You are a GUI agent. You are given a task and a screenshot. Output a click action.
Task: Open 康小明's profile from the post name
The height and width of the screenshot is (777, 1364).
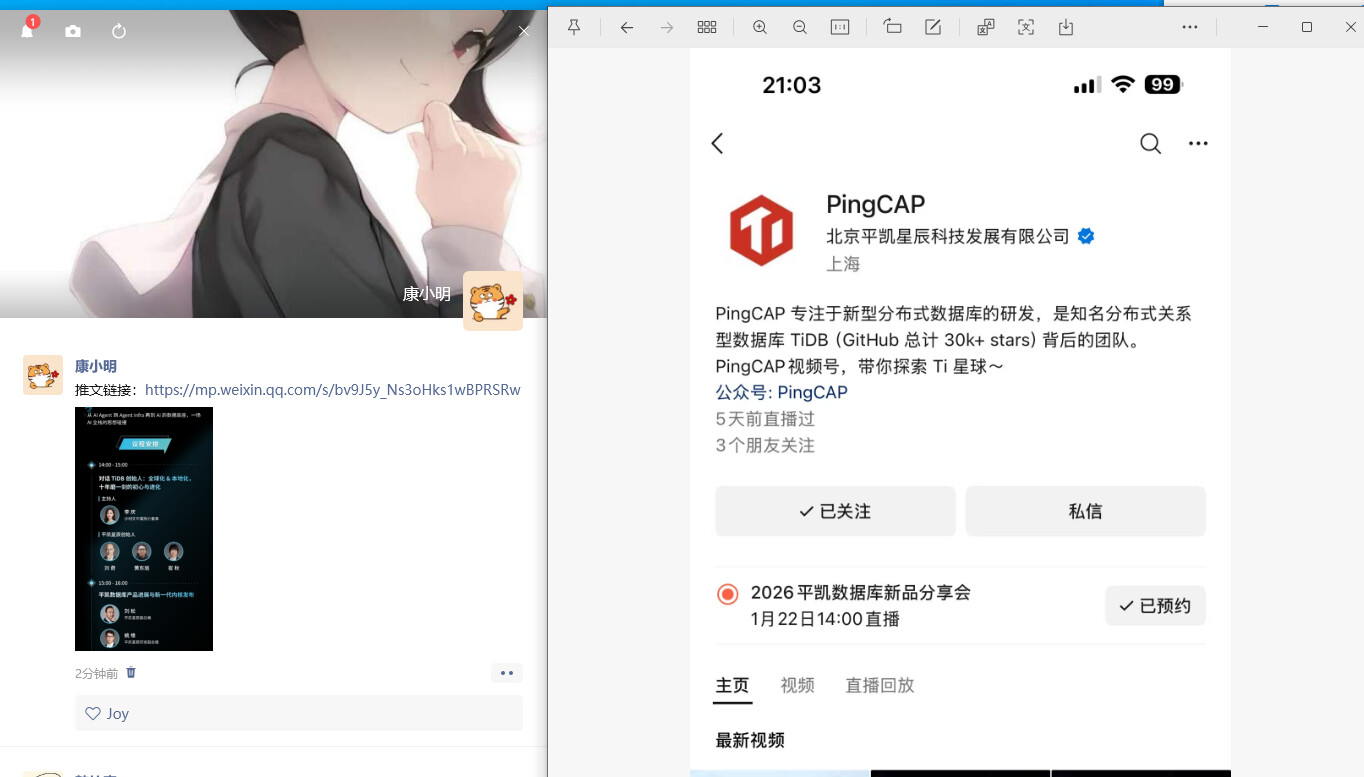click(x=96, y=366)
